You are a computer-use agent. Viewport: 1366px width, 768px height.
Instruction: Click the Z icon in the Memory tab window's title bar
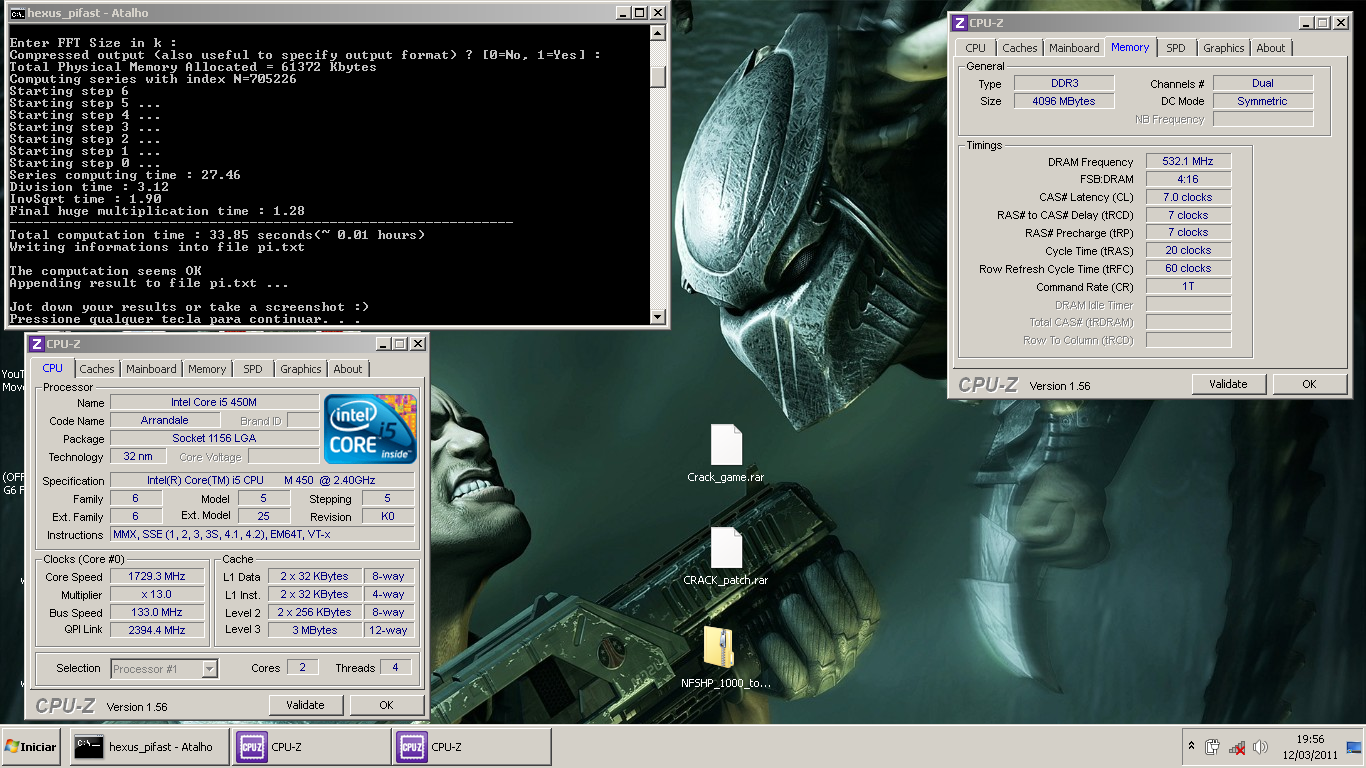click(960, 23)
